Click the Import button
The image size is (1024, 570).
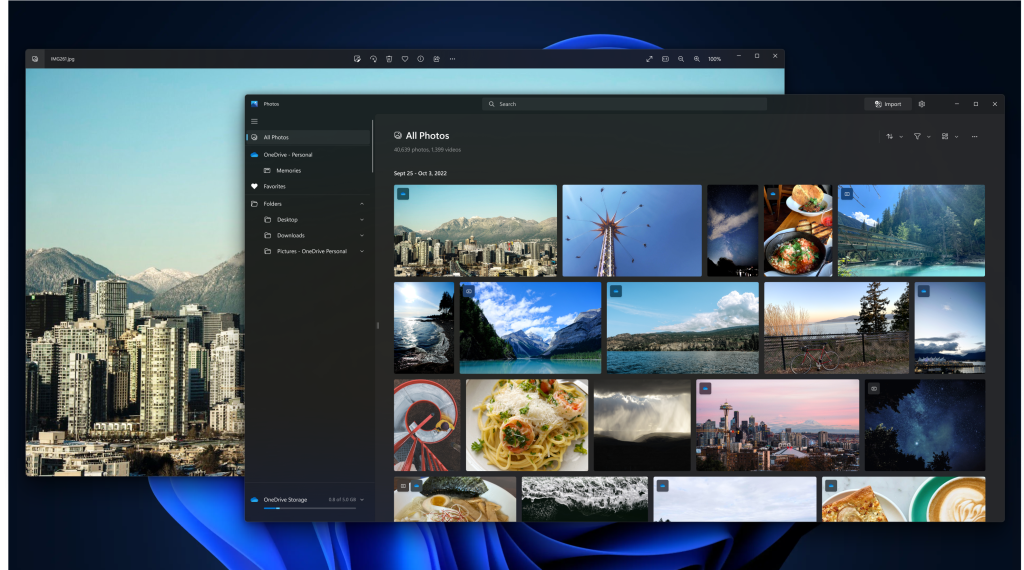pyautogui.click(x=888, y=104)
